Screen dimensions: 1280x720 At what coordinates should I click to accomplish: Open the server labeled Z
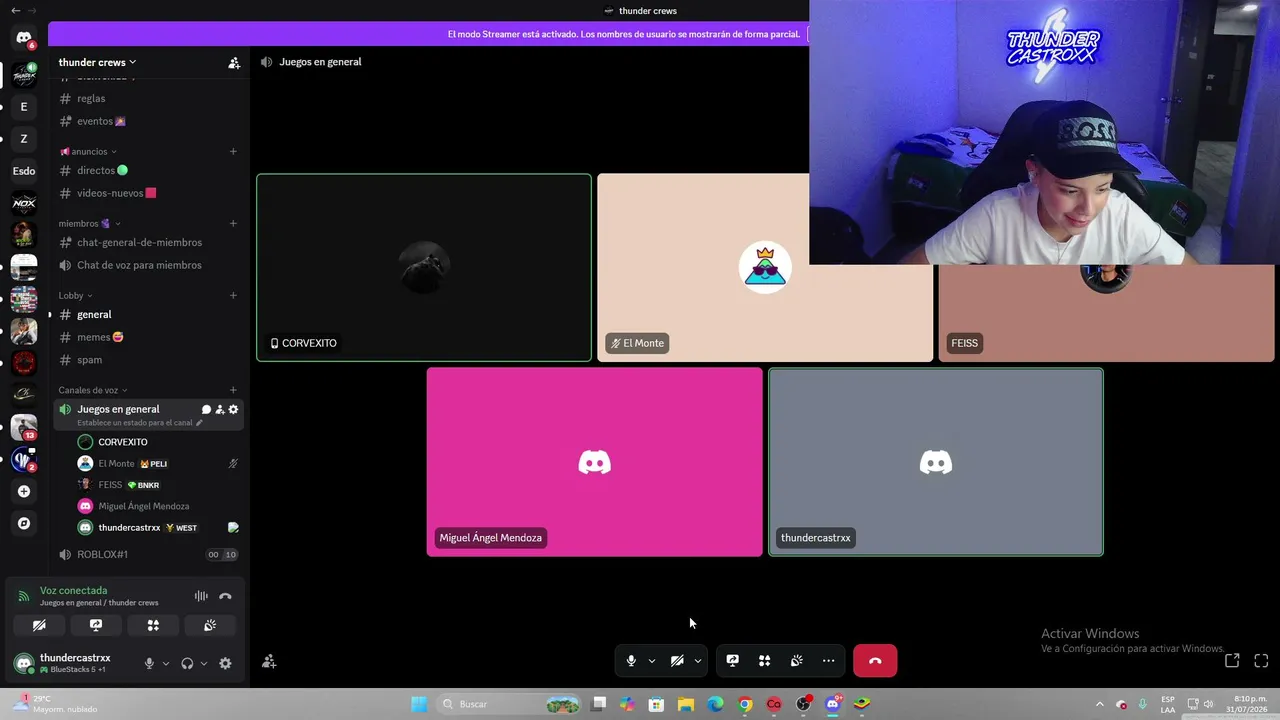pos(24,139)
